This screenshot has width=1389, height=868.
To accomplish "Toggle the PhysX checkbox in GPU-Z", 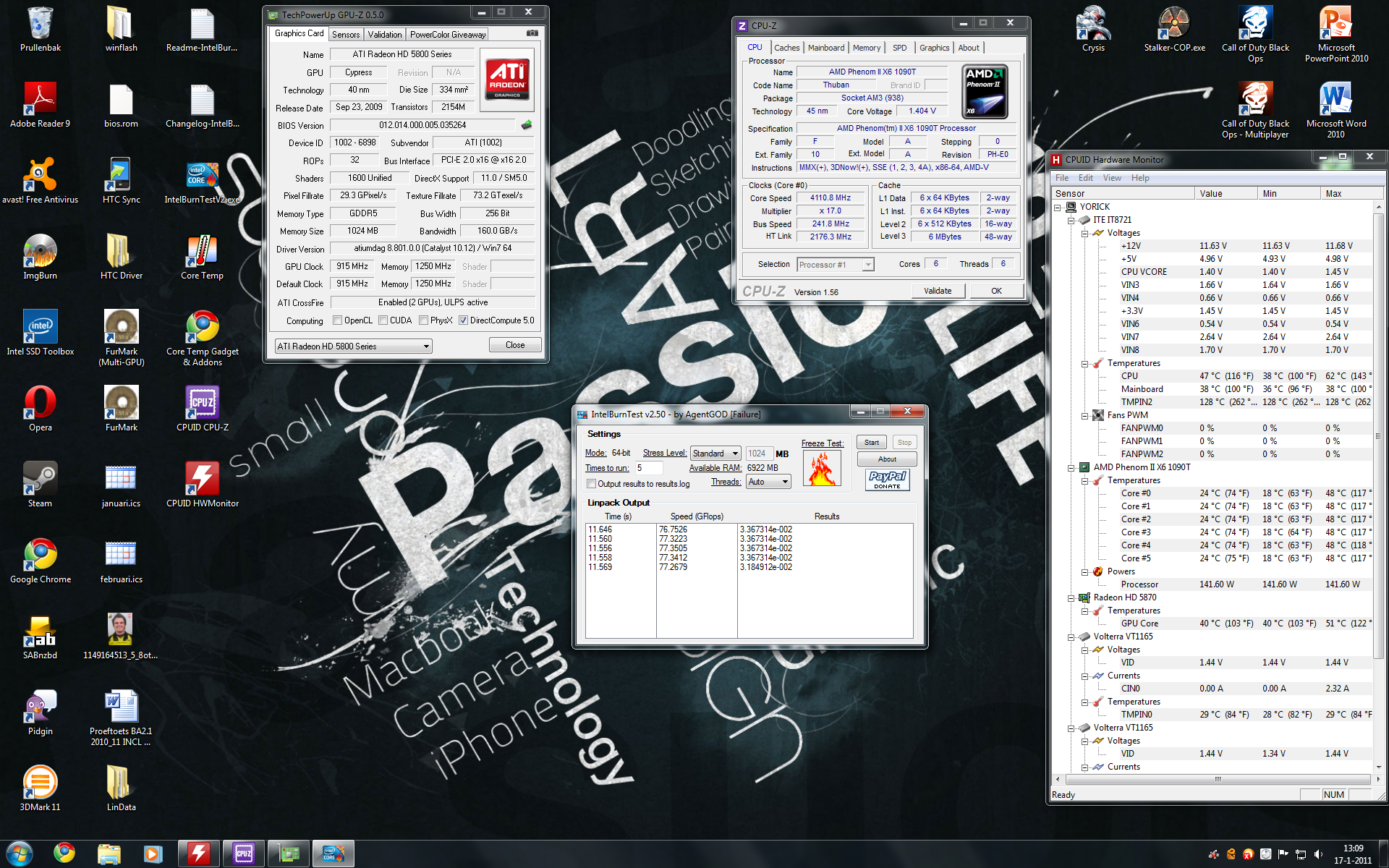I will tap(423, 320).
